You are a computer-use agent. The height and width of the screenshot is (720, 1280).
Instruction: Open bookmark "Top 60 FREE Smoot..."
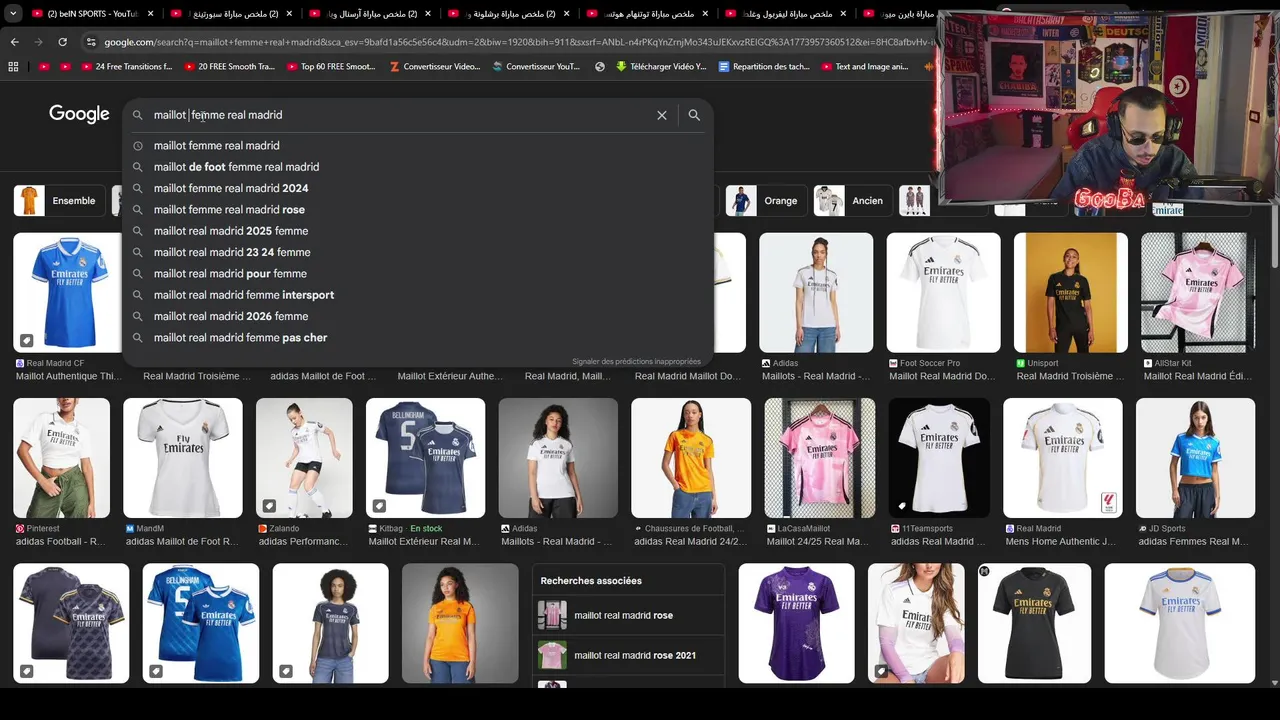coord(330,67)
